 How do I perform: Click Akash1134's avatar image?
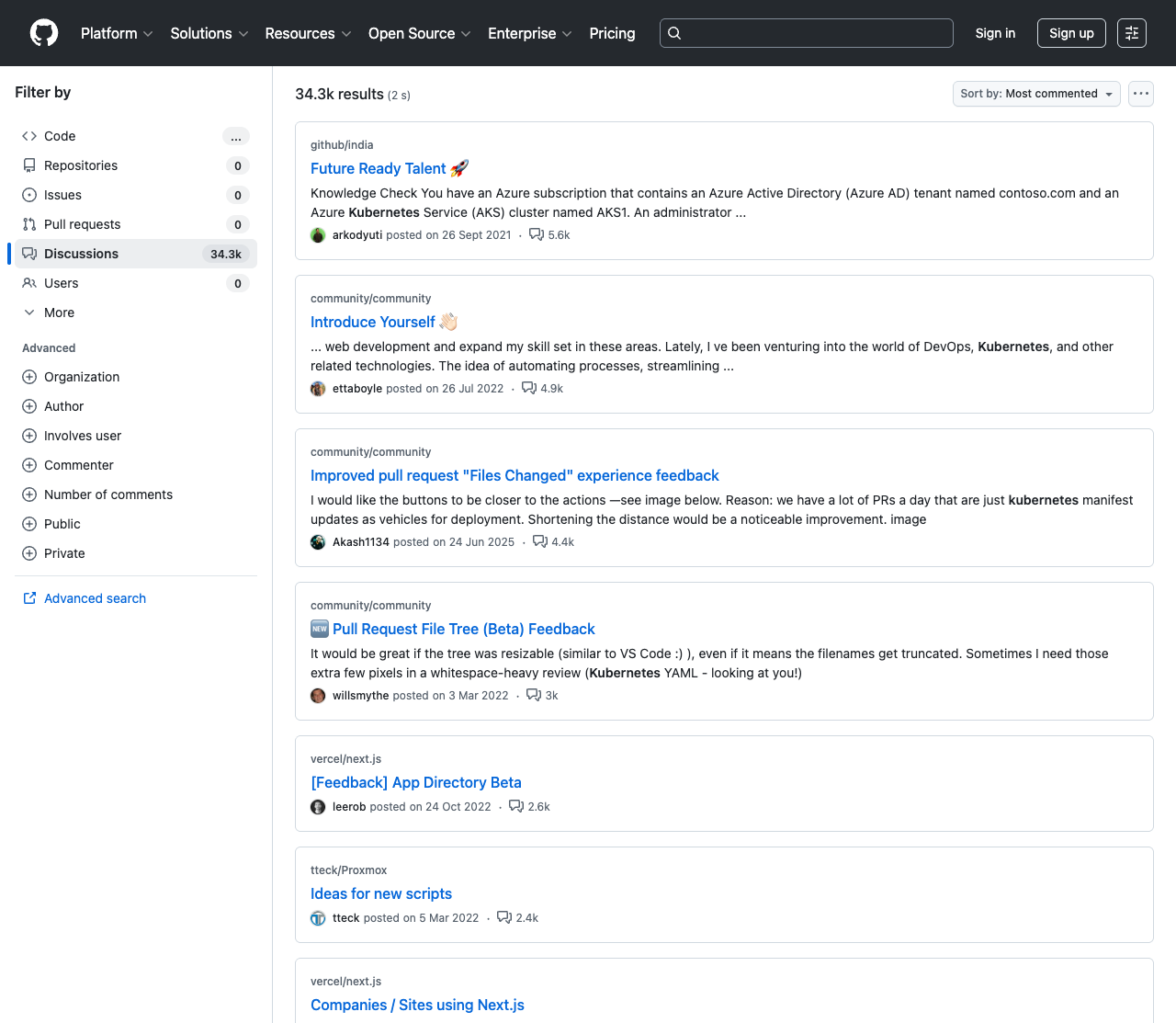pyautogui.click(x=318, y=542)
